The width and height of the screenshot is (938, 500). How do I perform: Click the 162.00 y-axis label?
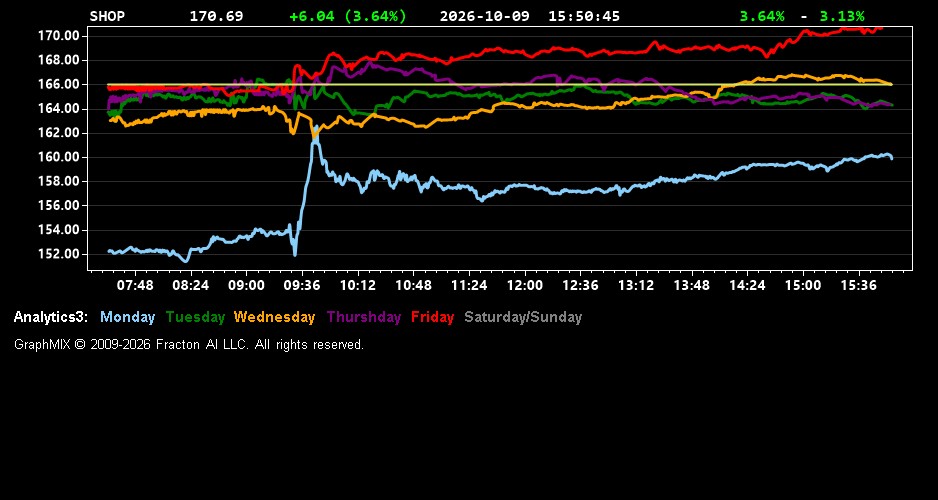pyautogui.click(x=57, y=133)
